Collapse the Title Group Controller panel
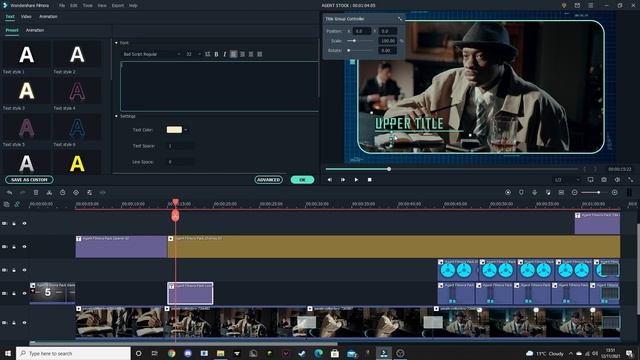Screen dimensions: 640x360 (x=400, y=19)
